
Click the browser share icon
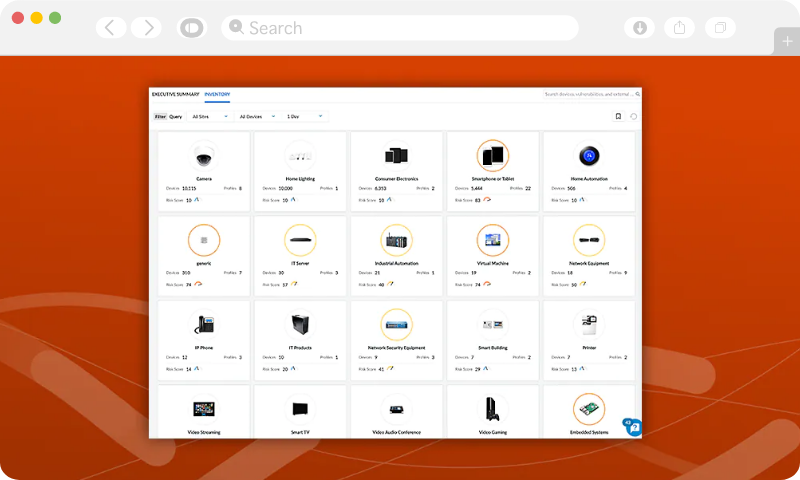click(x=679, y=27)
